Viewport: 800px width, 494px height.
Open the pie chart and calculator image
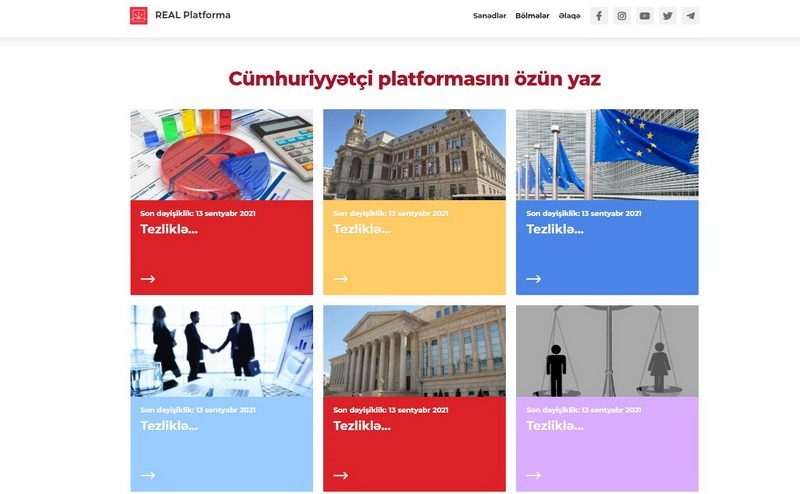pos(221,154)
